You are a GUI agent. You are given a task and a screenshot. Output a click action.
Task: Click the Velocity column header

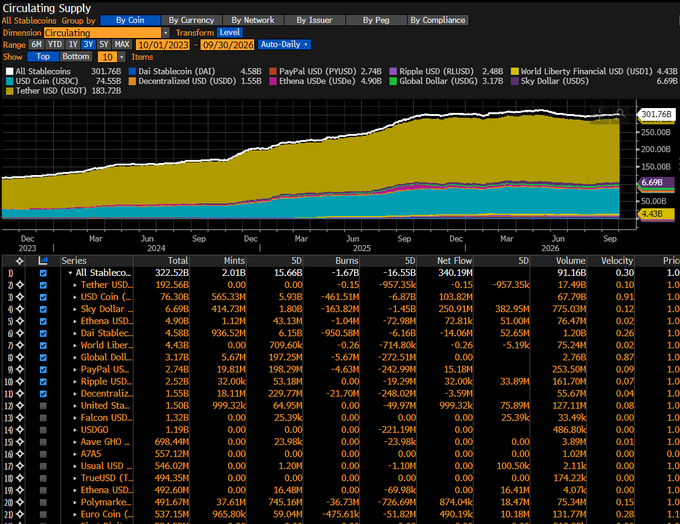617,261
